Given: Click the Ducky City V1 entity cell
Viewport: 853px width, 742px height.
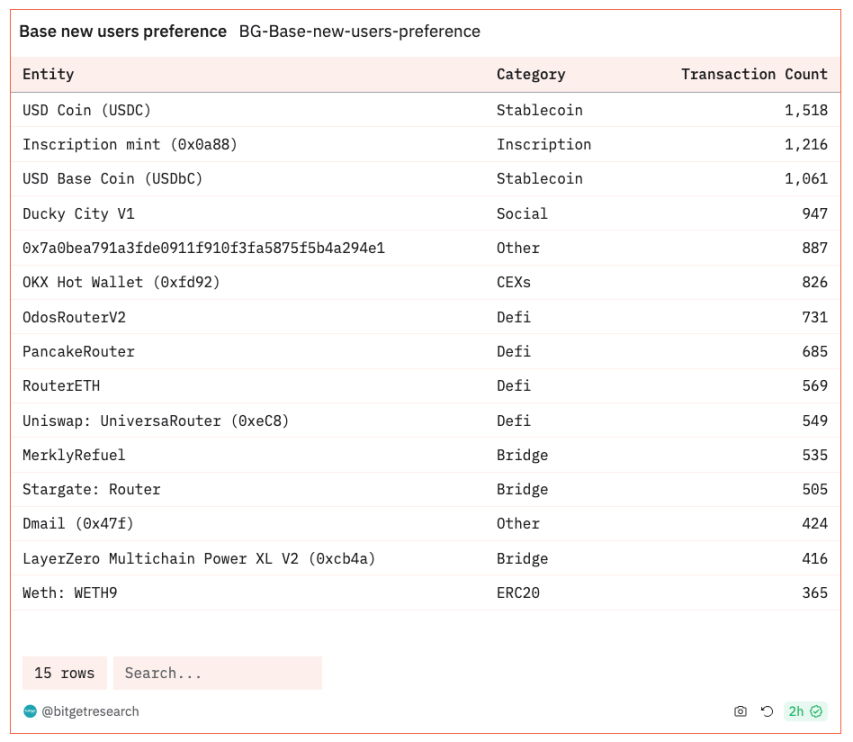Looking at the screenshot, I should [78, 213].
